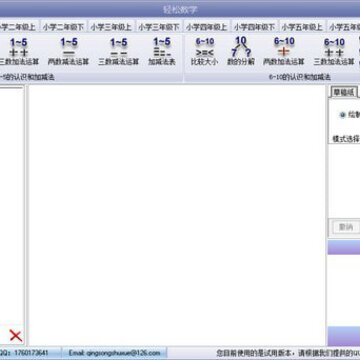This screenshot has width=360, height=360.
Task: Switch to the 小学五年级上 tab
Action: [x=302, y=27]
